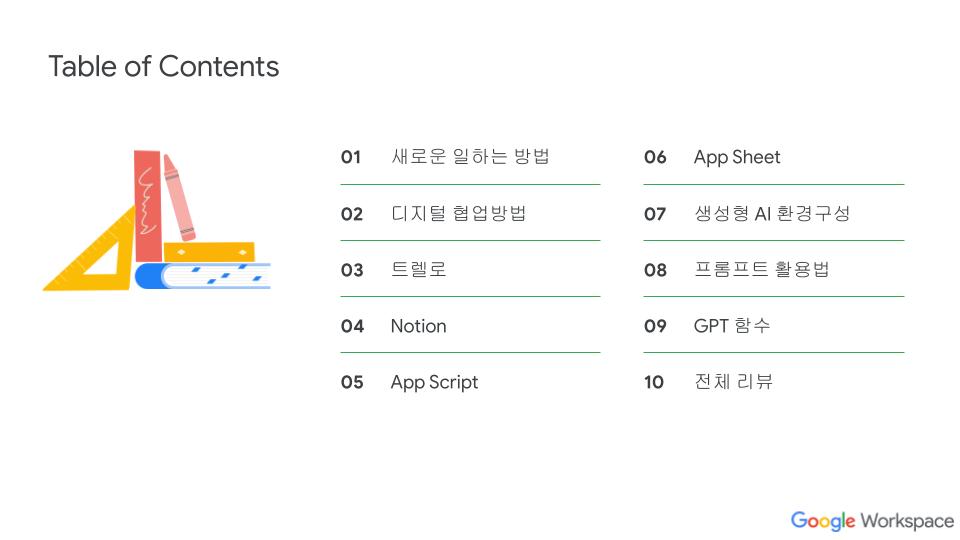Click the number 10 label
The height and width of the screenshot is (540, 960).
point(654,382)
